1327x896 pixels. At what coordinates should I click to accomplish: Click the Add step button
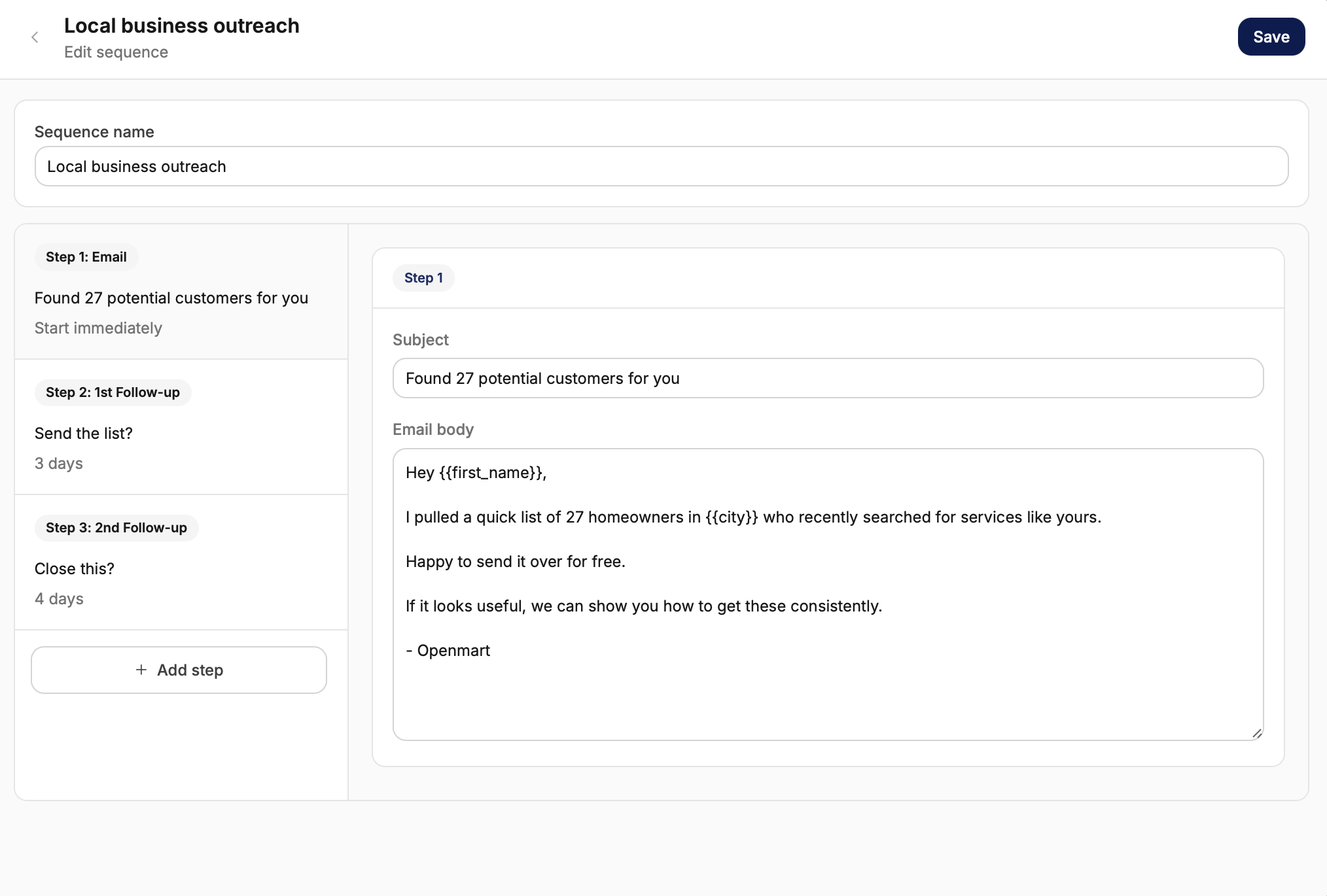(179, 670)
